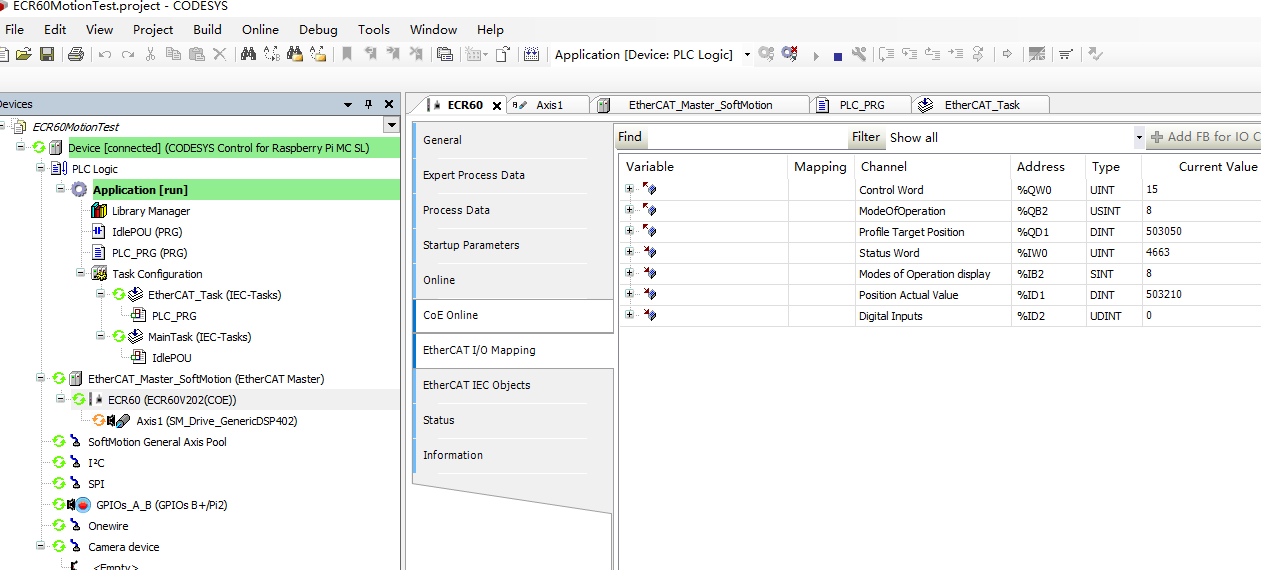Open project using the folder icon
1261x570 pixels.
pos(24,54)
